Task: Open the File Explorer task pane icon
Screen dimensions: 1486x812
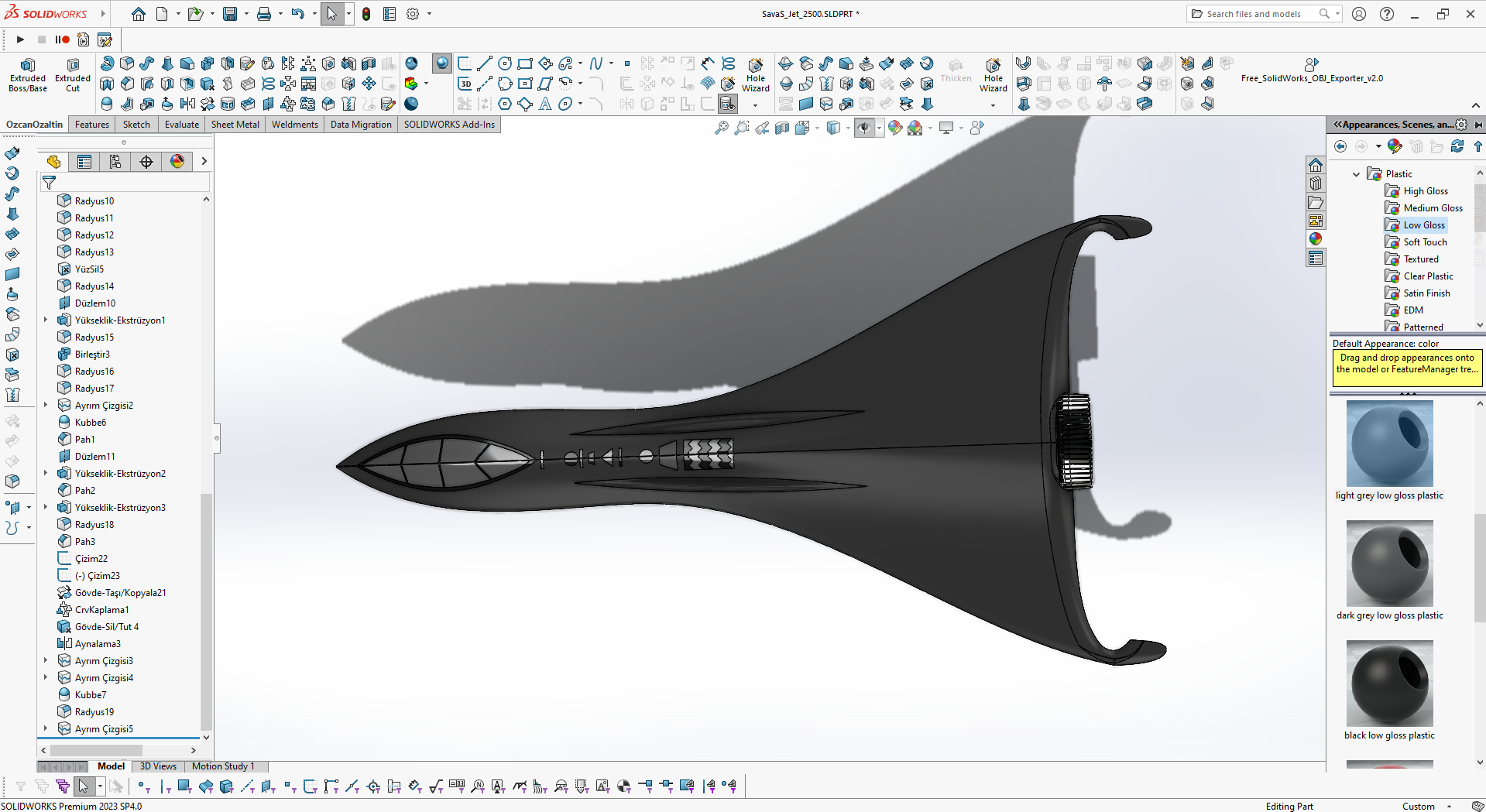Action: click(x=1316, y=202)
